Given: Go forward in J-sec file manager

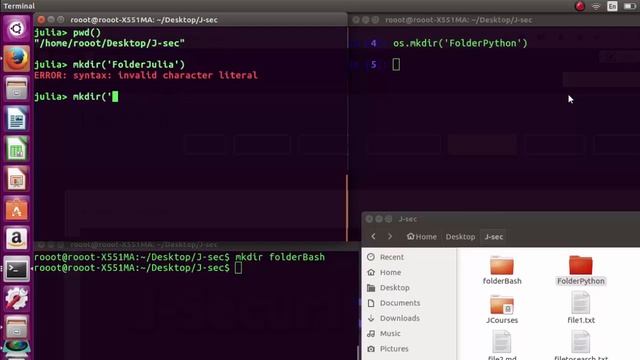Looking at the screenshot, I should click(x=390, y=236).
